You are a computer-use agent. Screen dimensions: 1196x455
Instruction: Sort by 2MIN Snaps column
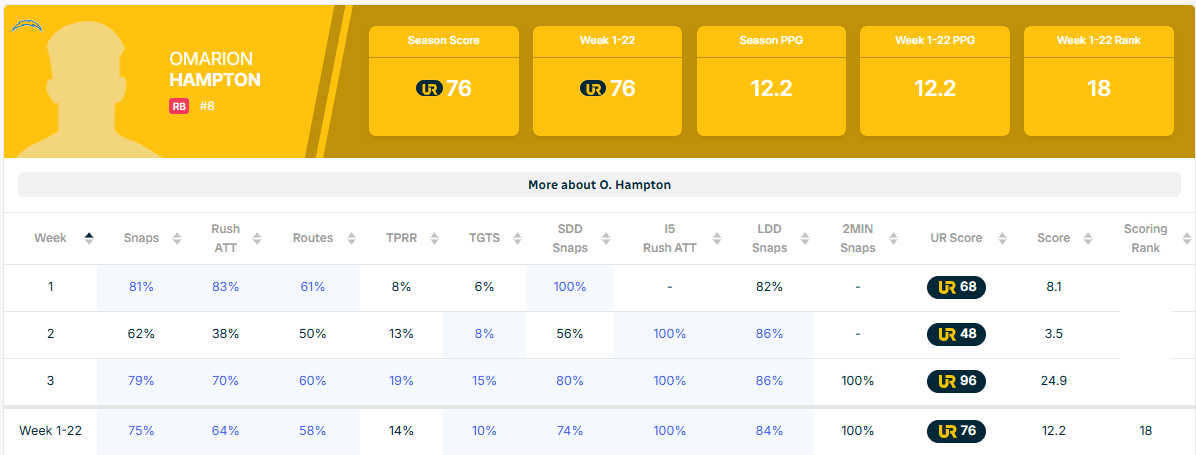click(891, 238)
